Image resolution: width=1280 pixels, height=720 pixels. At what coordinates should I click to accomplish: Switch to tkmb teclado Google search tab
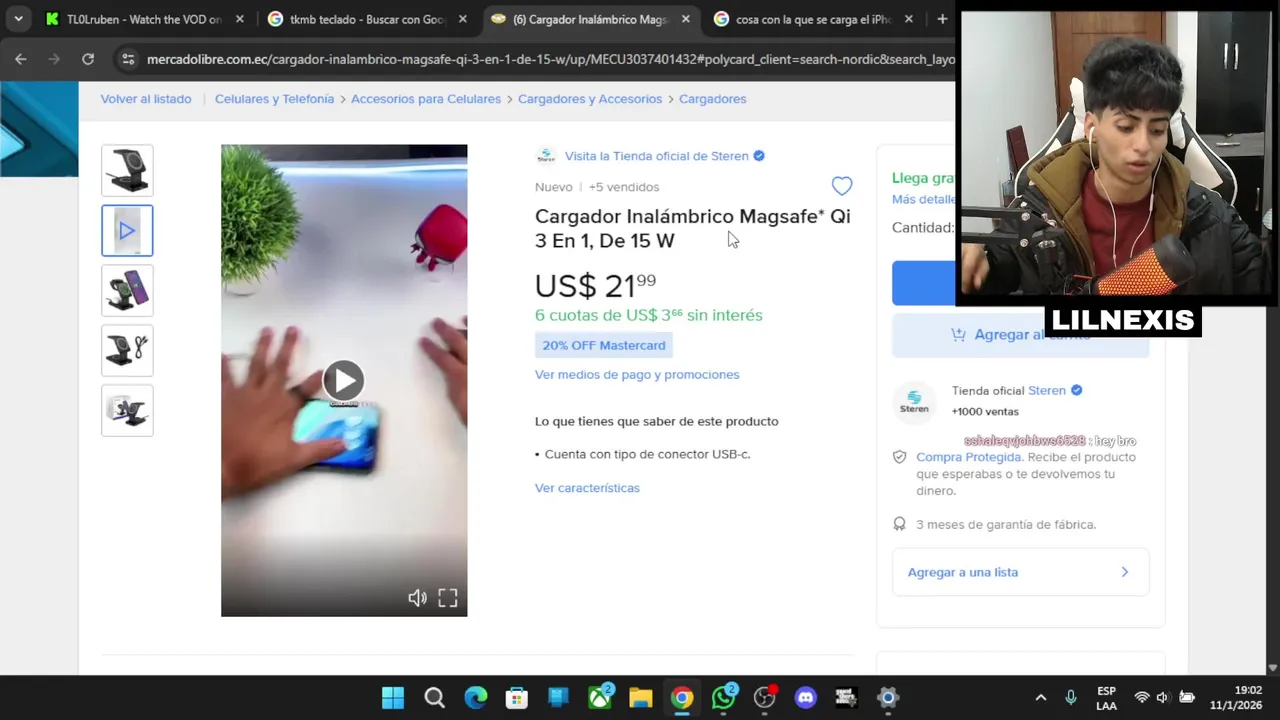click(x=367, y=19)
